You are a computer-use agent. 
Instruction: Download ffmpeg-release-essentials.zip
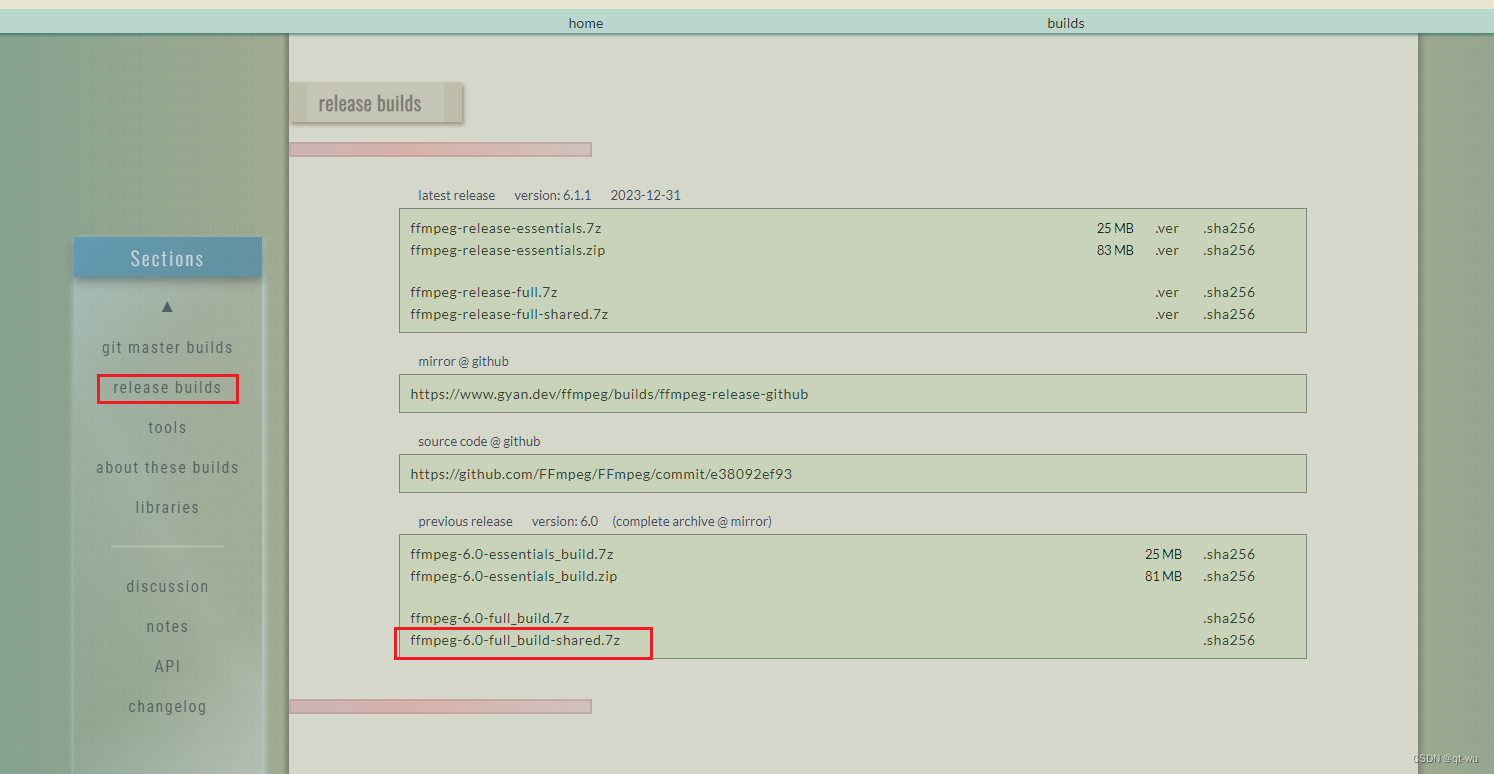(x=508, y=251)
